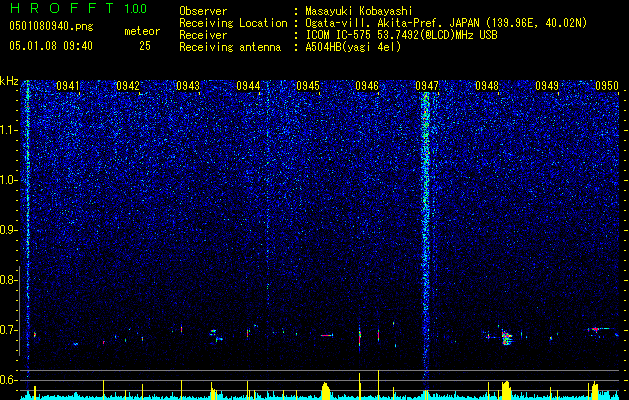
Task: Click the Receiver field label
Action: (x=203, y=35)
